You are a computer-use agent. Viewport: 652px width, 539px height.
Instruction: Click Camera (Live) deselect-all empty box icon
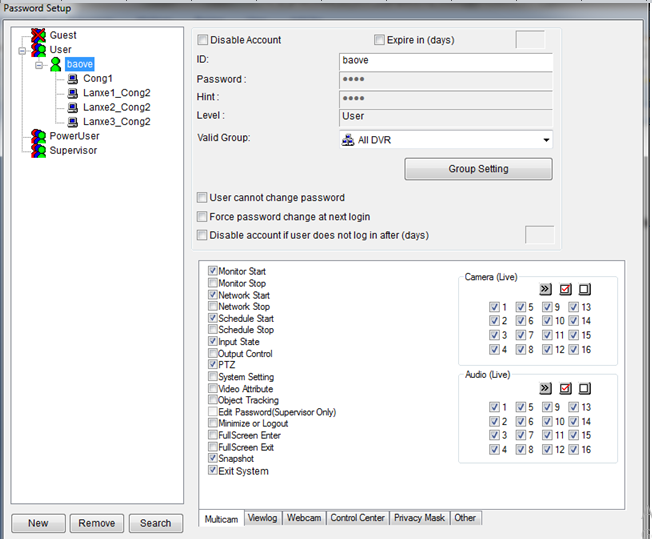[x=585, y=289]
